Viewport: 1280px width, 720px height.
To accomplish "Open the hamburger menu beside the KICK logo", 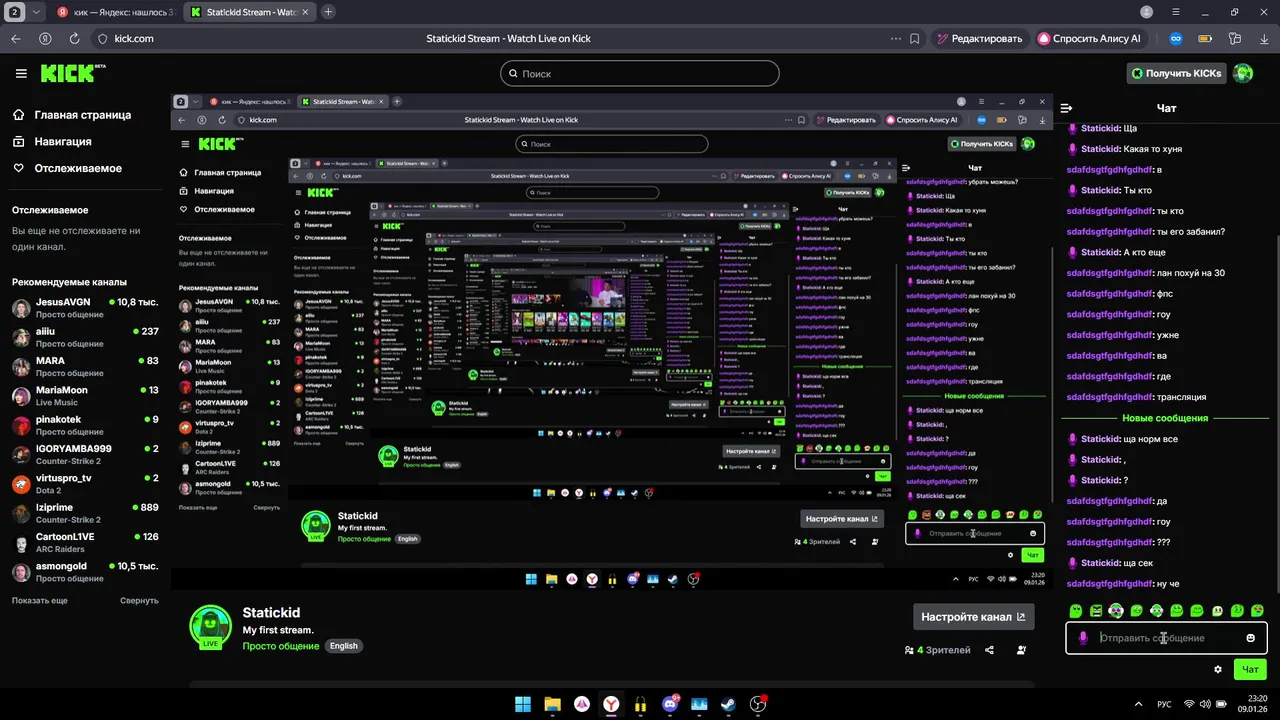I will [x=21, y=73].
